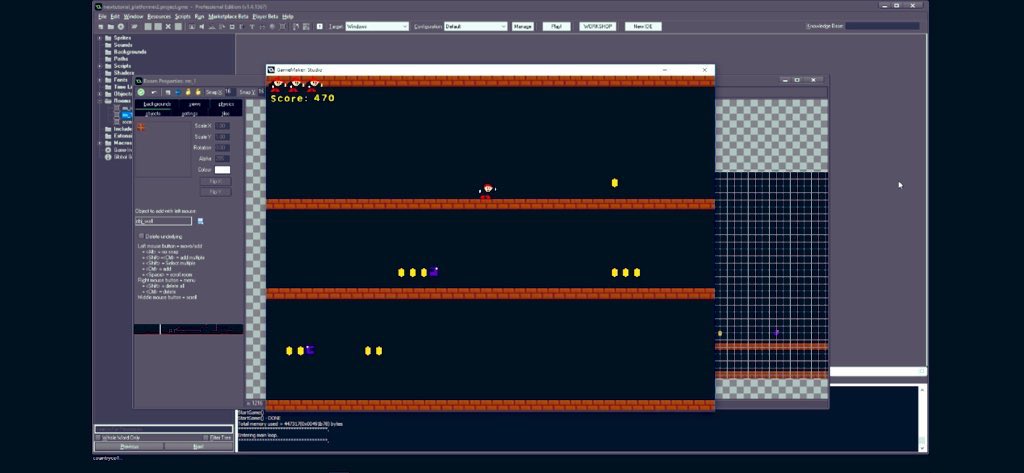Click the closed padlock icon in Room Properties
Screen dimensions: 1024x473
point(188,92)
